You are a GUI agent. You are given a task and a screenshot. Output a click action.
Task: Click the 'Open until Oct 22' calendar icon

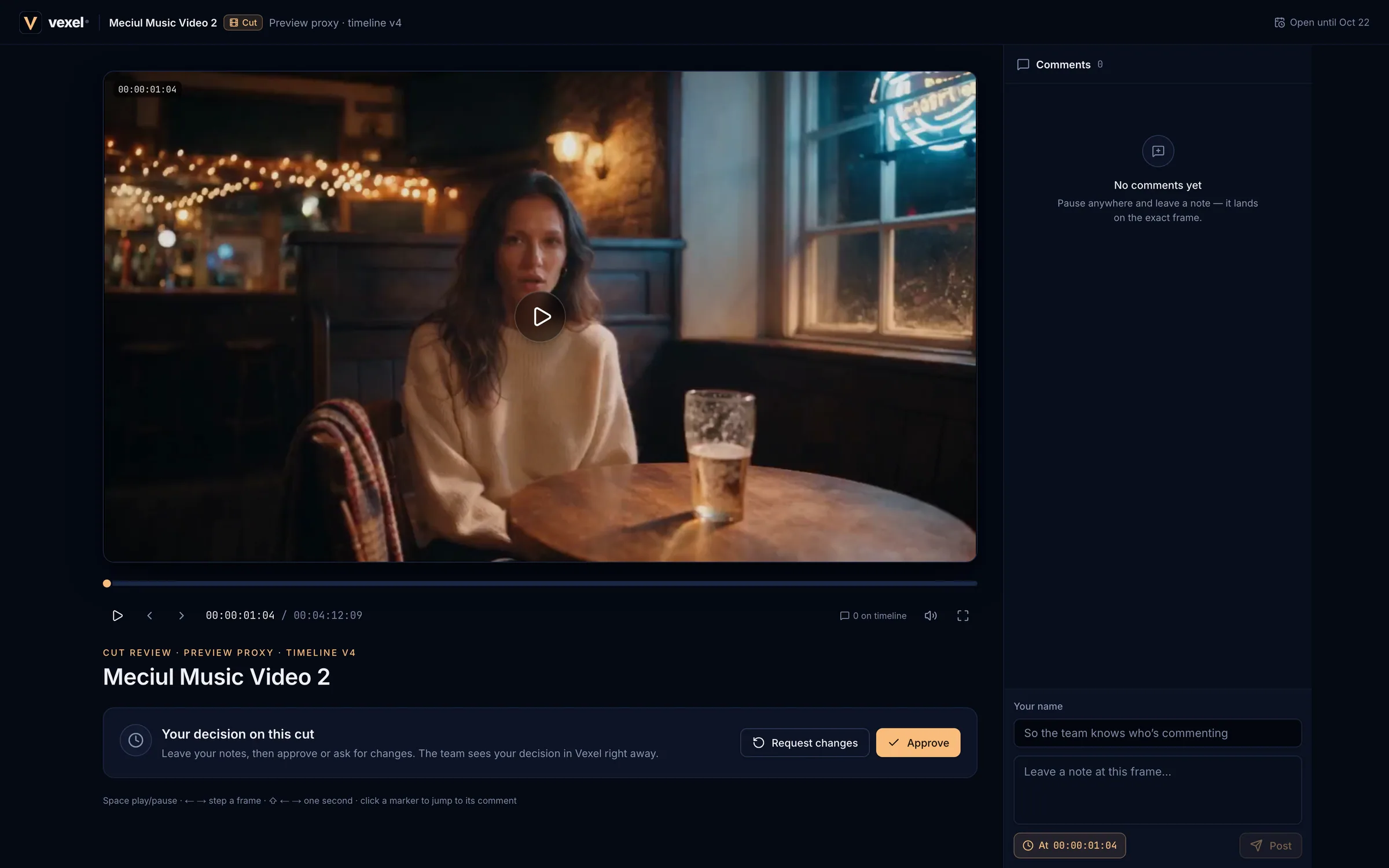point(1280,23)
